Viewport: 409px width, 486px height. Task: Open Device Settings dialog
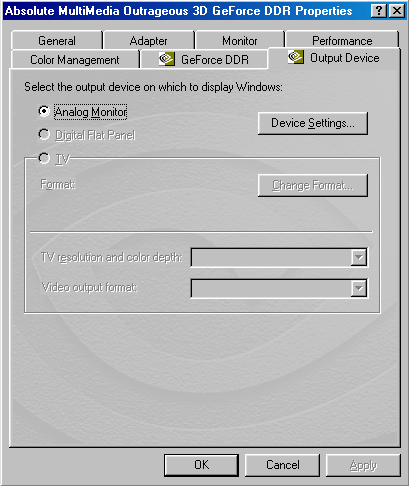(x=313, y=123)
